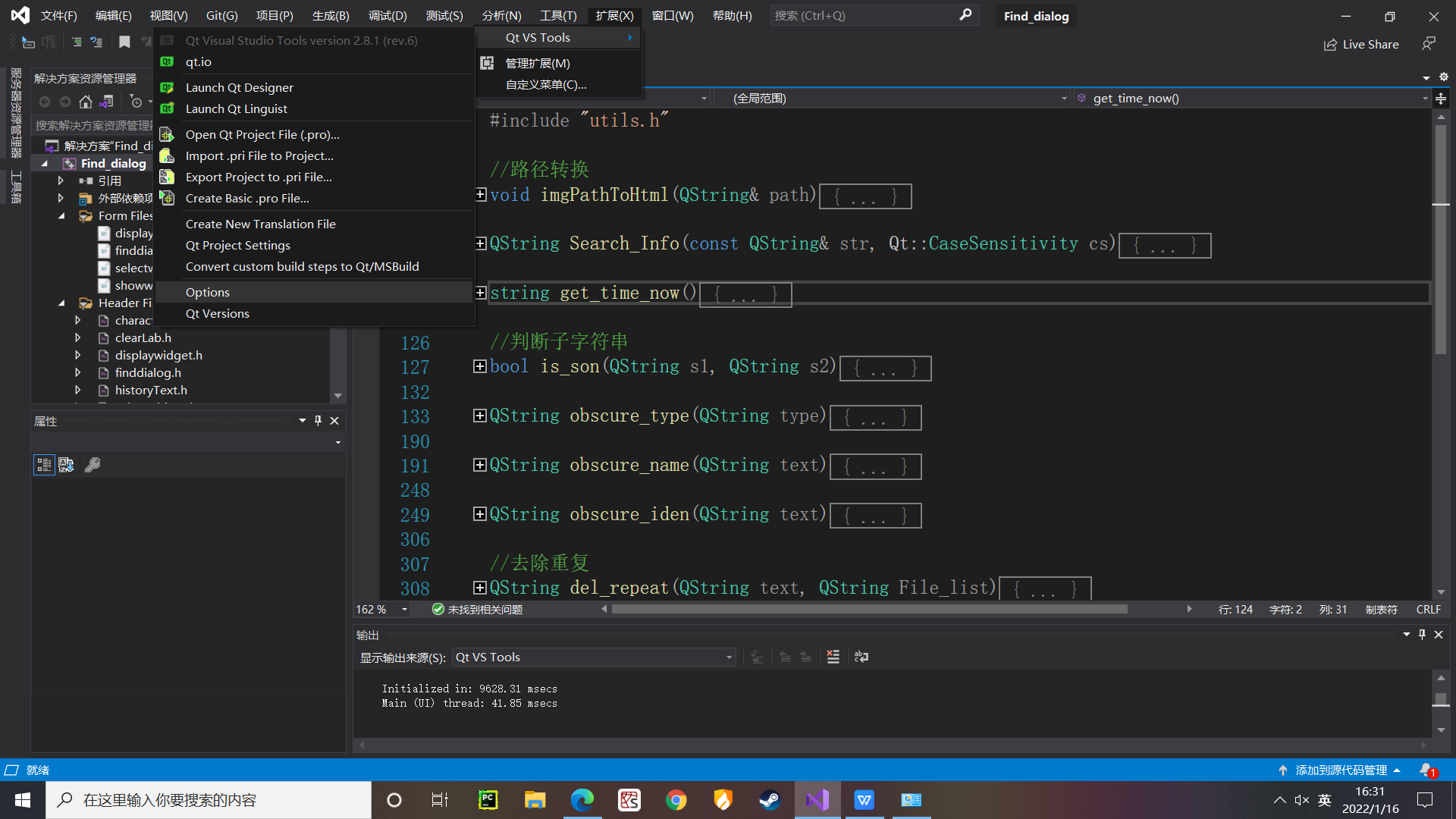Image resolution: width=1456 pixels, height=819 pixels.
Task: Select Qt Versions menu entry
Action: 217,313
